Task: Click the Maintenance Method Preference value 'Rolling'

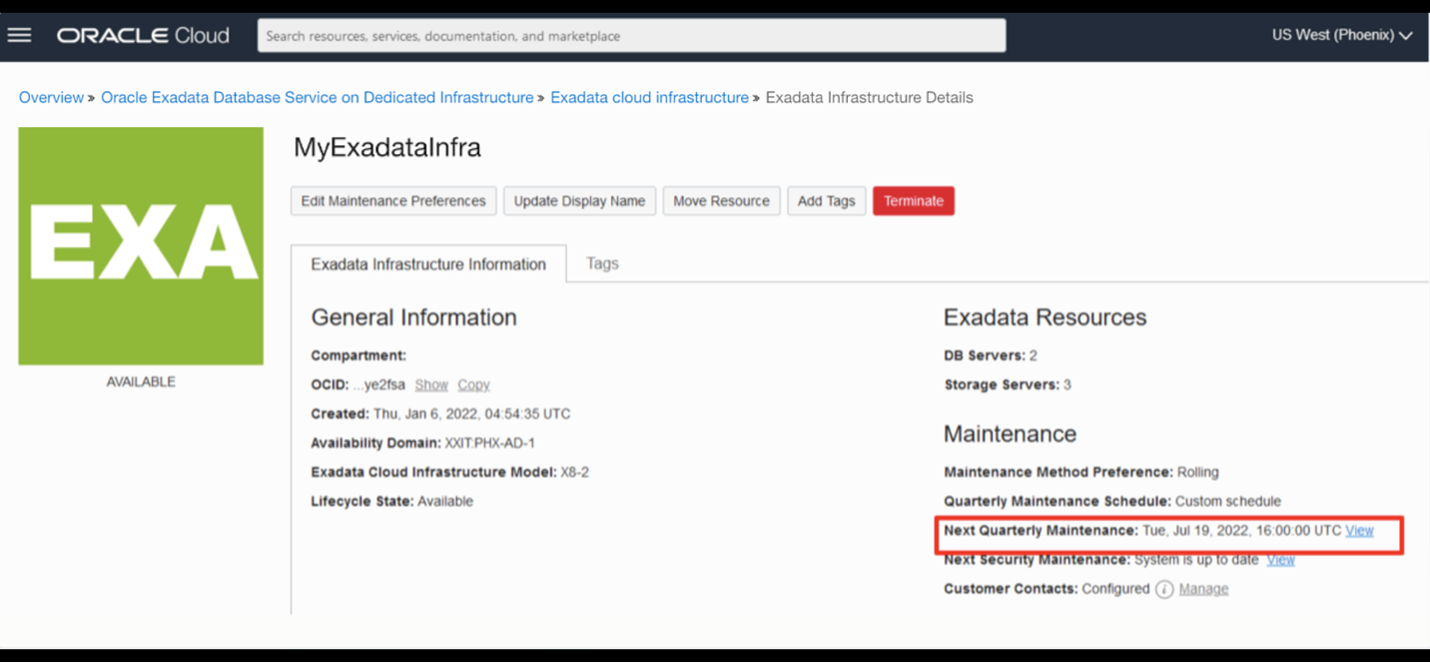Action: [1198, 472]
